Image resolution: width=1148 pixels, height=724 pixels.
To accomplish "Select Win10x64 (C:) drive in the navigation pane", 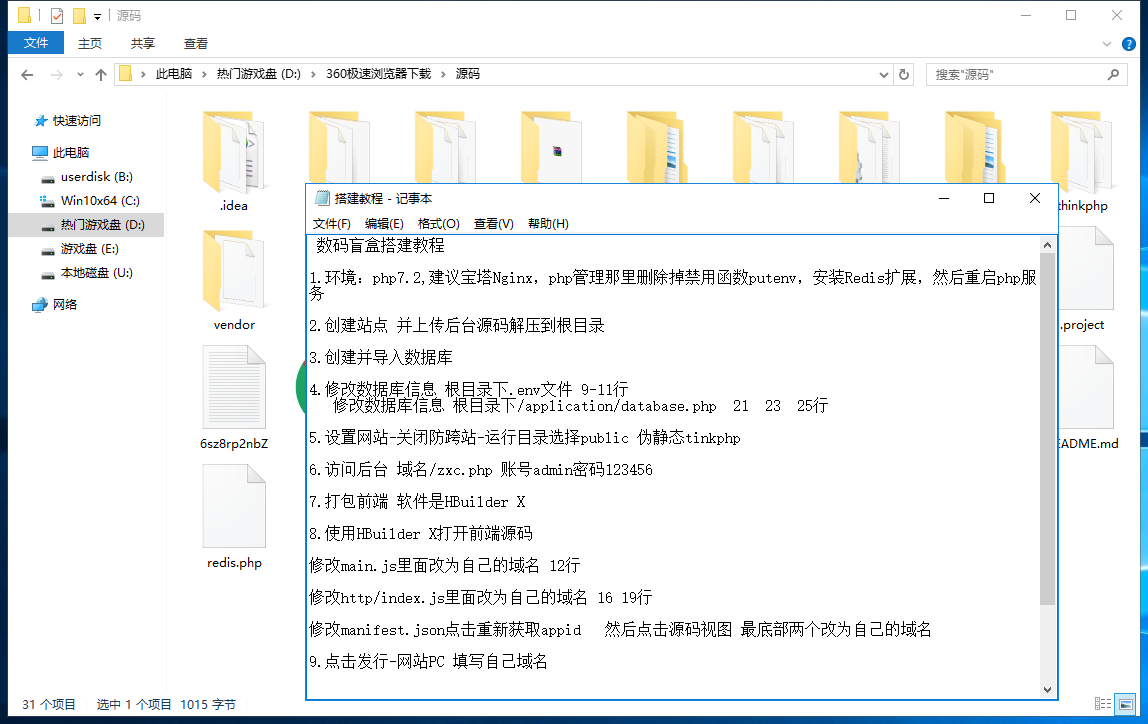I will tap(99, 201).
